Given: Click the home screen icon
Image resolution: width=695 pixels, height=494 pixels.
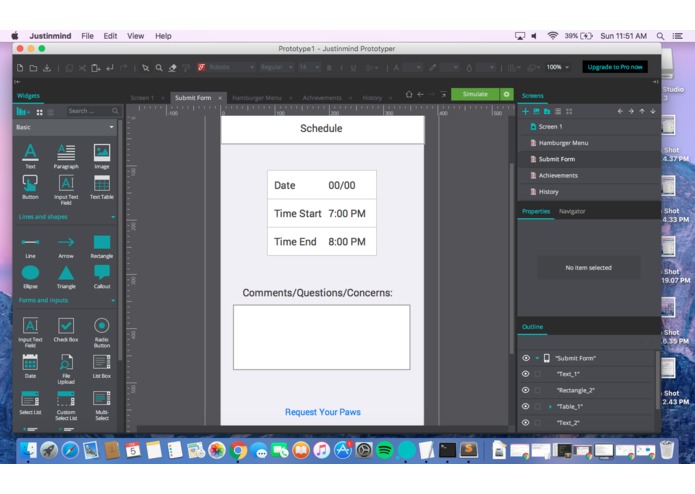Looking at the screenshot, I should [x=409, y=94].
